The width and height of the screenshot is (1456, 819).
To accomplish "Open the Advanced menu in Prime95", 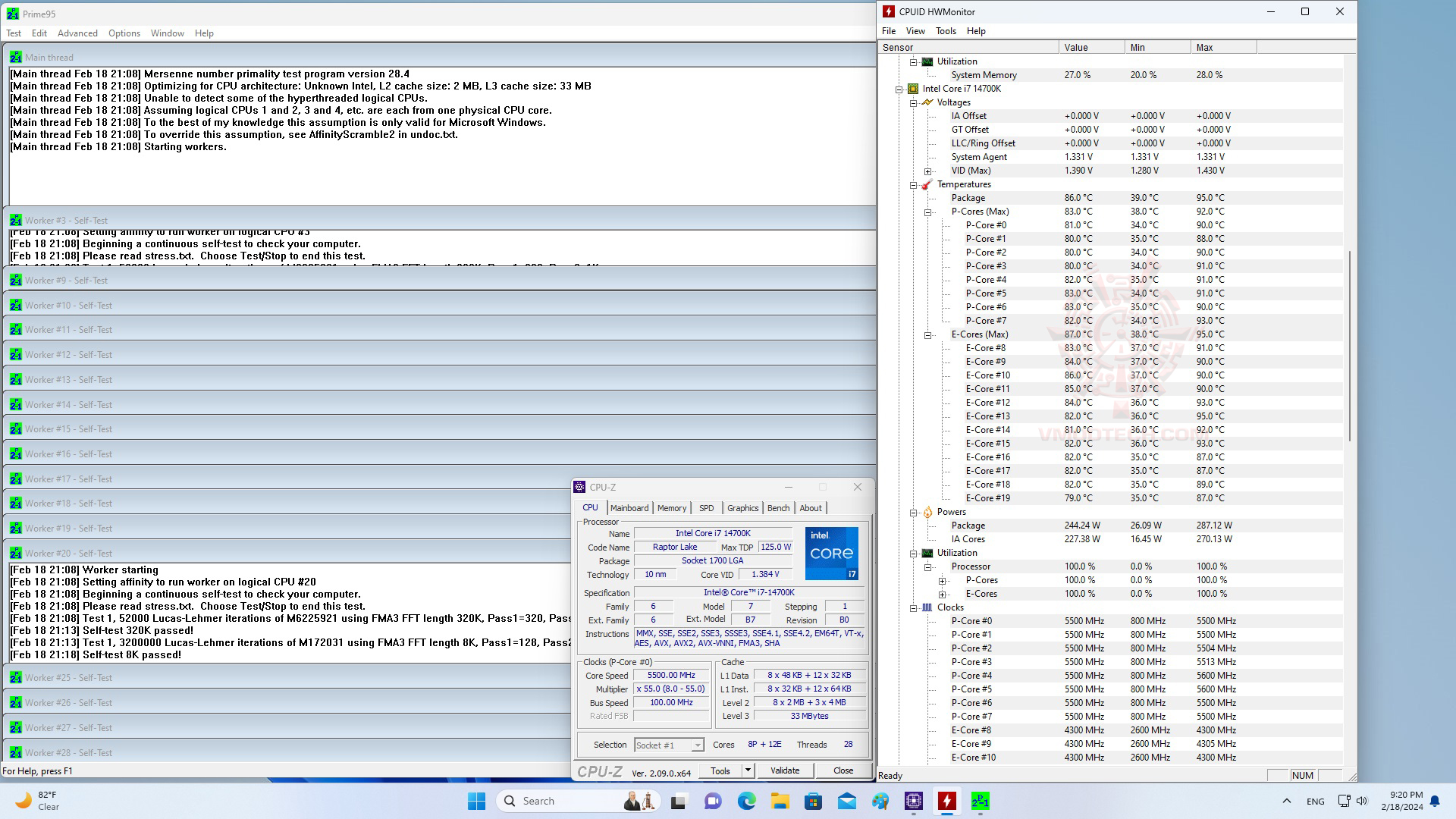I will click(x=77, y=33).
